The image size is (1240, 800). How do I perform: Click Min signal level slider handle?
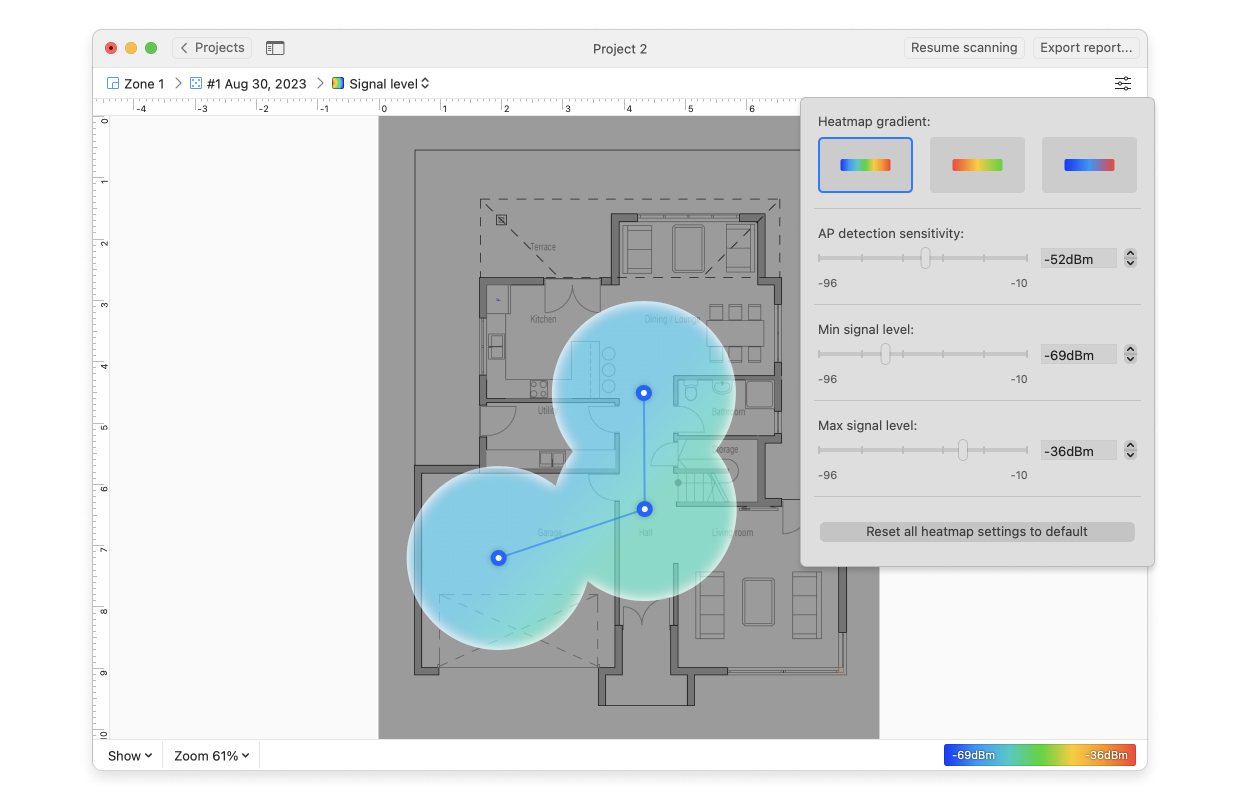885,354
